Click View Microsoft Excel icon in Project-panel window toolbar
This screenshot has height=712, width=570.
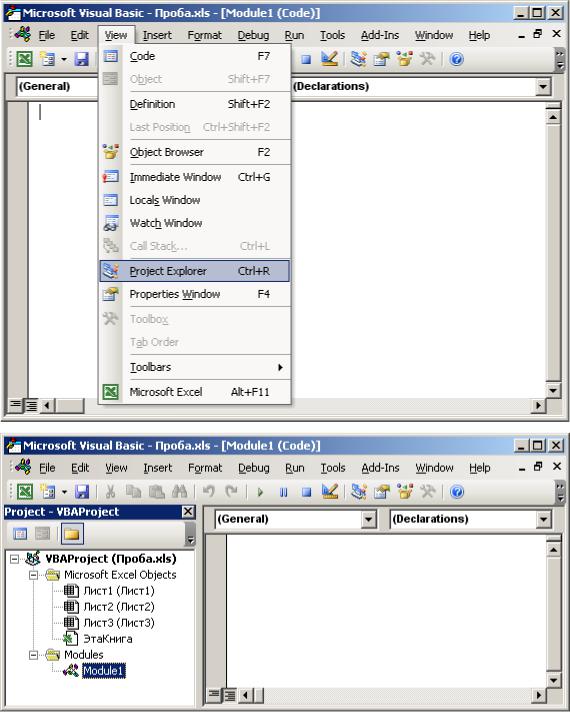25,492
